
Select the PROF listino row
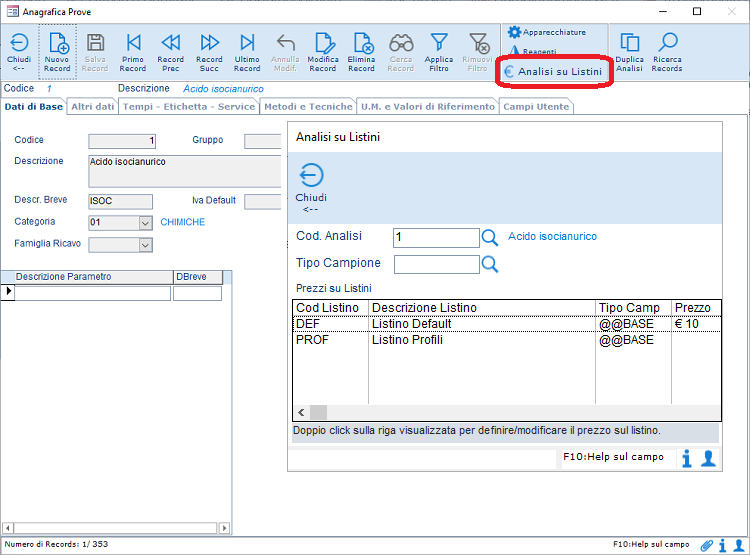click(507, 340)
